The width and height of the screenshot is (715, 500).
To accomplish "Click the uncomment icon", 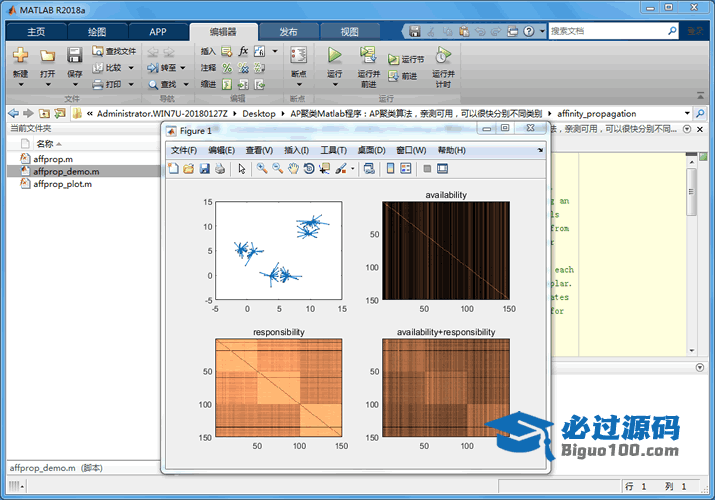I will click(244, 68).
